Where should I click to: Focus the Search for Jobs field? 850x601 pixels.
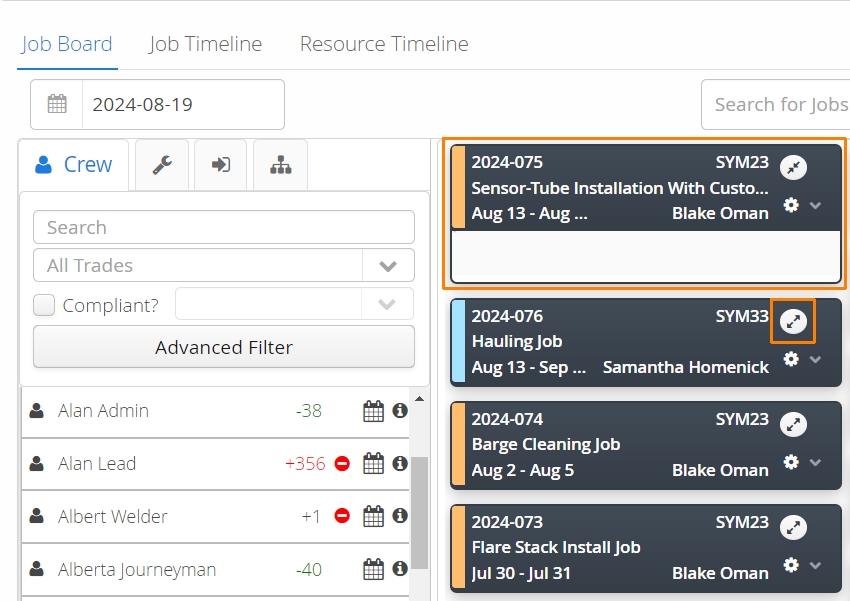pos(776,104)
